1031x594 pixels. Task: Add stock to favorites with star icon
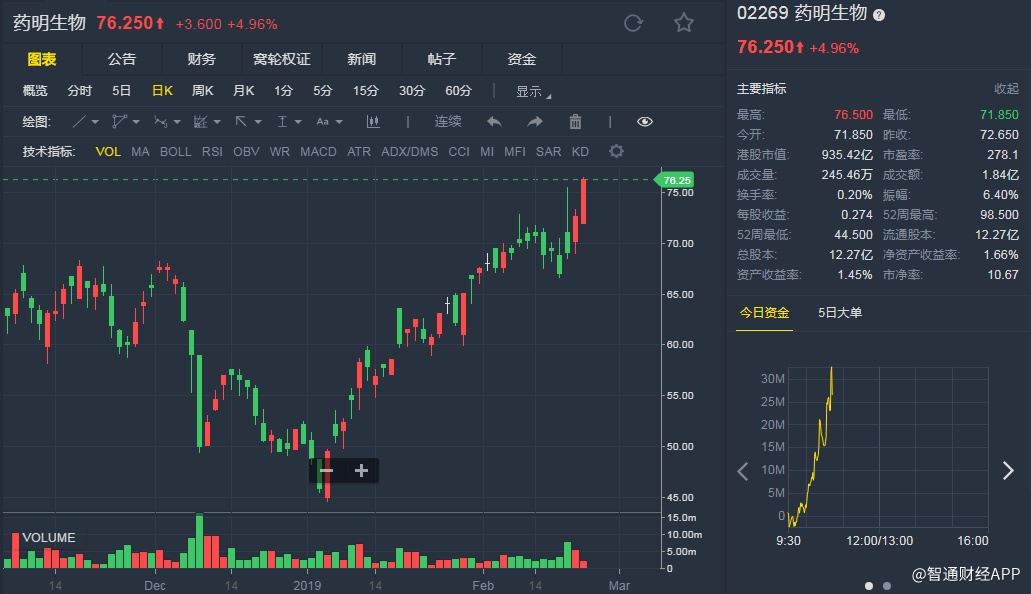click(x=684, y=23)
